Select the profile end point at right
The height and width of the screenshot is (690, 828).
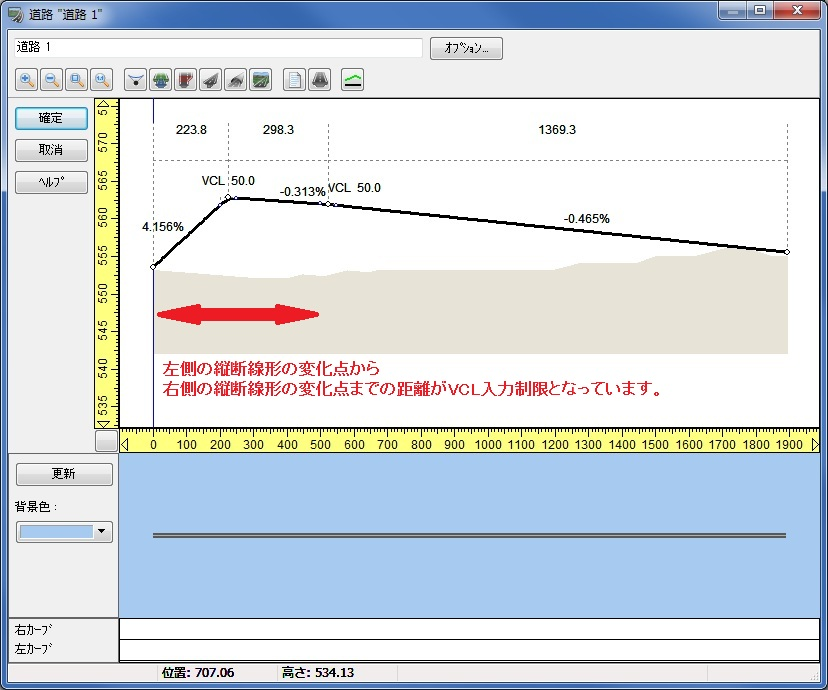(x=787, y=252)
